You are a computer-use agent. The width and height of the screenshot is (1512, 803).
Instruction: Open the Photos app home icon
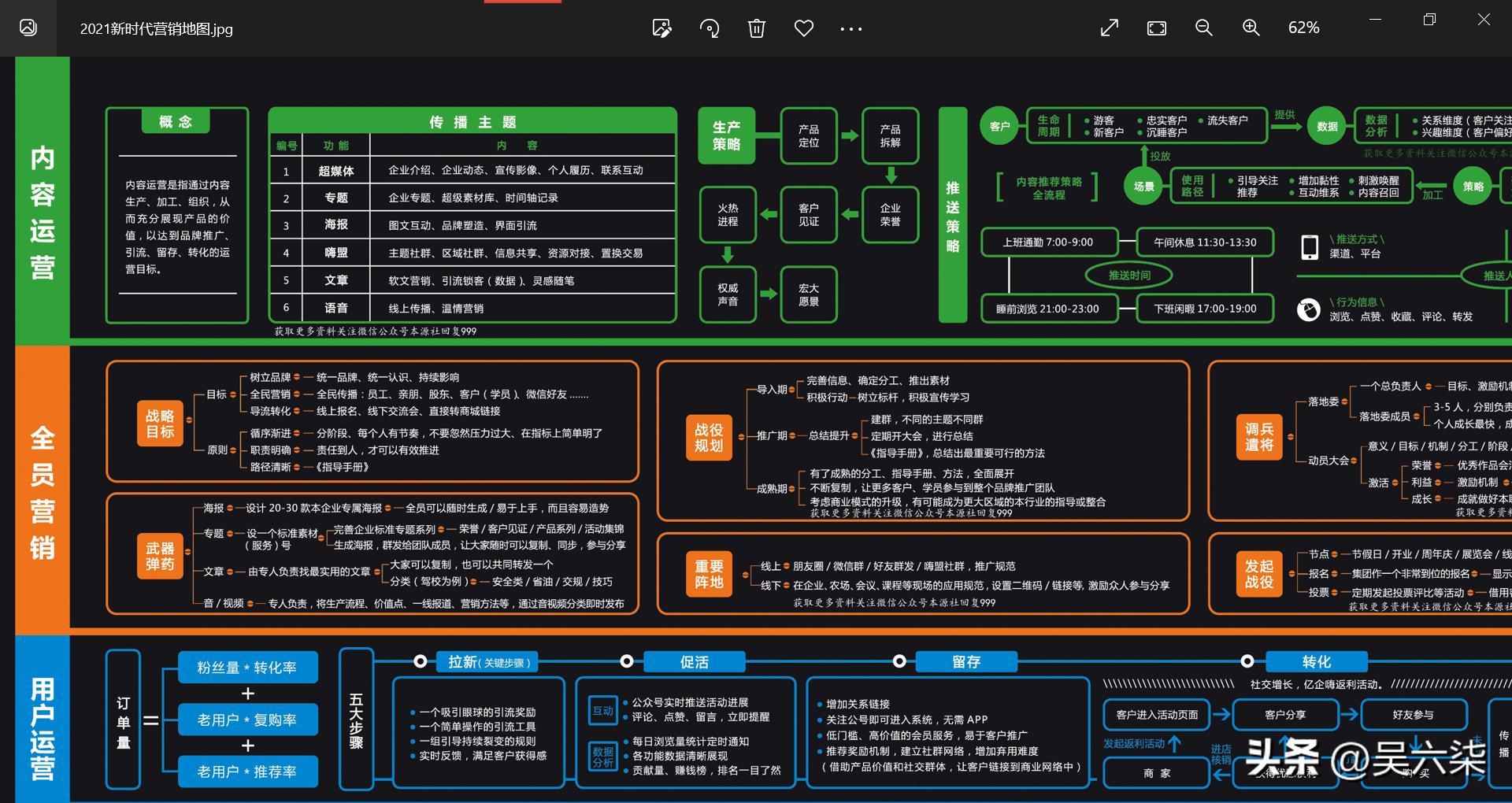coord(28,28)
